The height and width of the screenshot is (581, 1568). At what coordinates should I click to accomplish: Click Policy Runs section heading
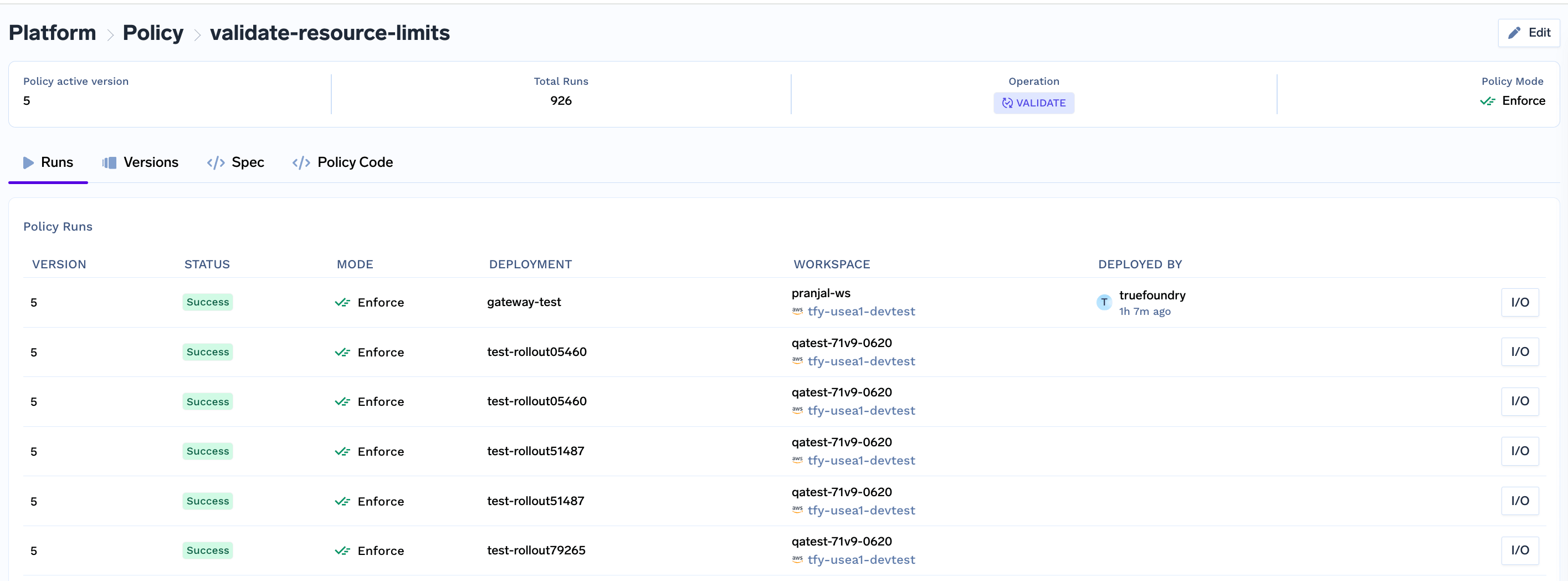(58, 227)
